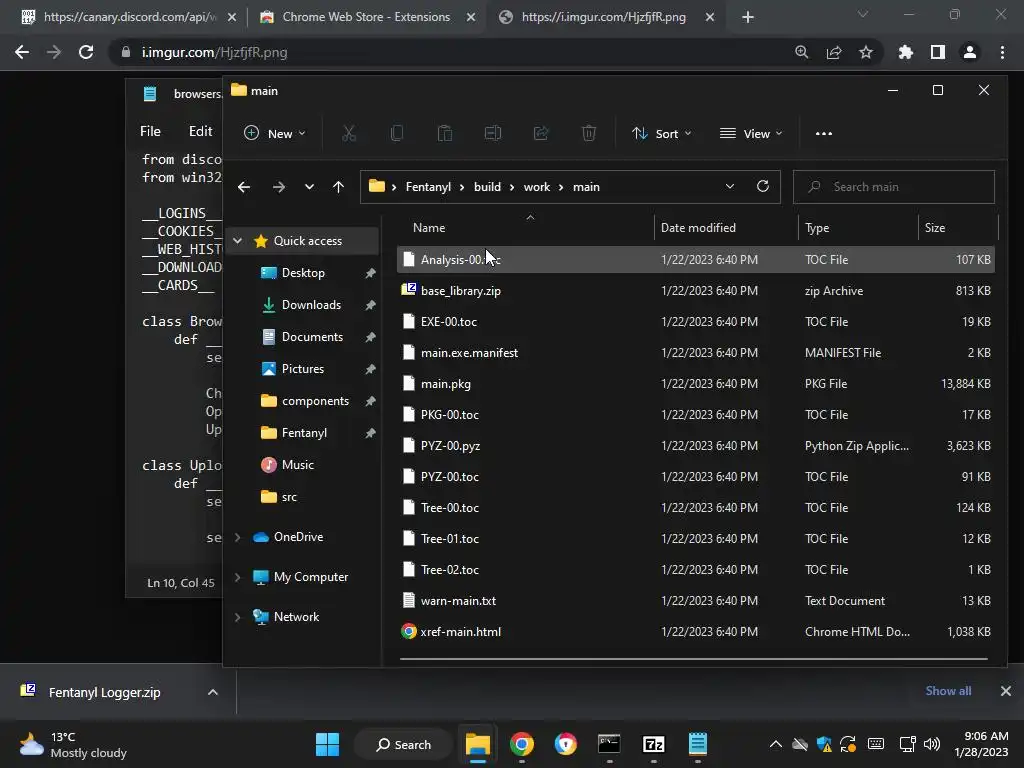Click the Delete trash icon in Explorer
Viewport: 1024px width, 768px height.
point(588,133)
